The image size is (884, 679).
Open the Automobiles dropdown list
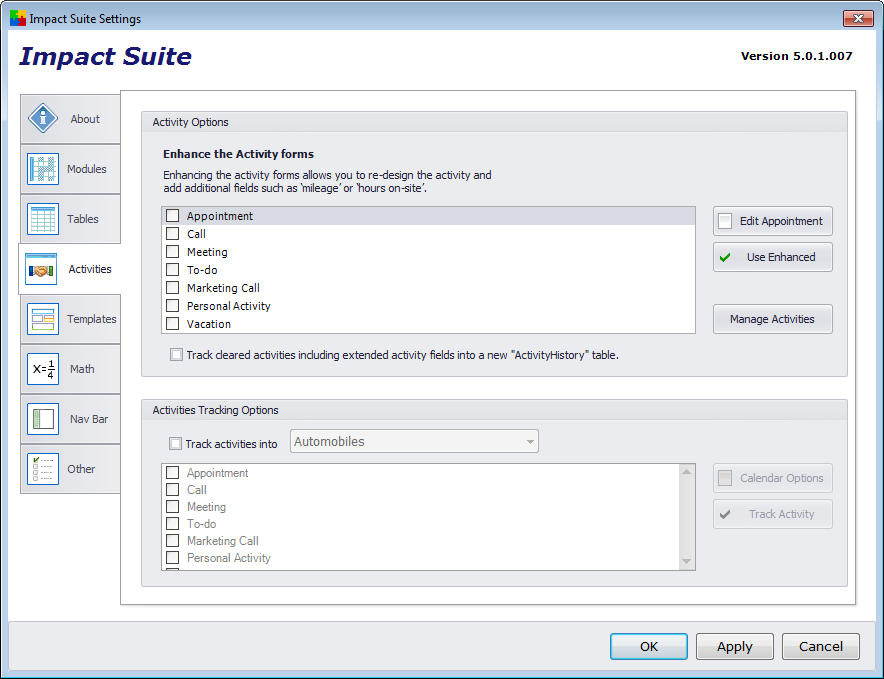click(x=414, y=441)
